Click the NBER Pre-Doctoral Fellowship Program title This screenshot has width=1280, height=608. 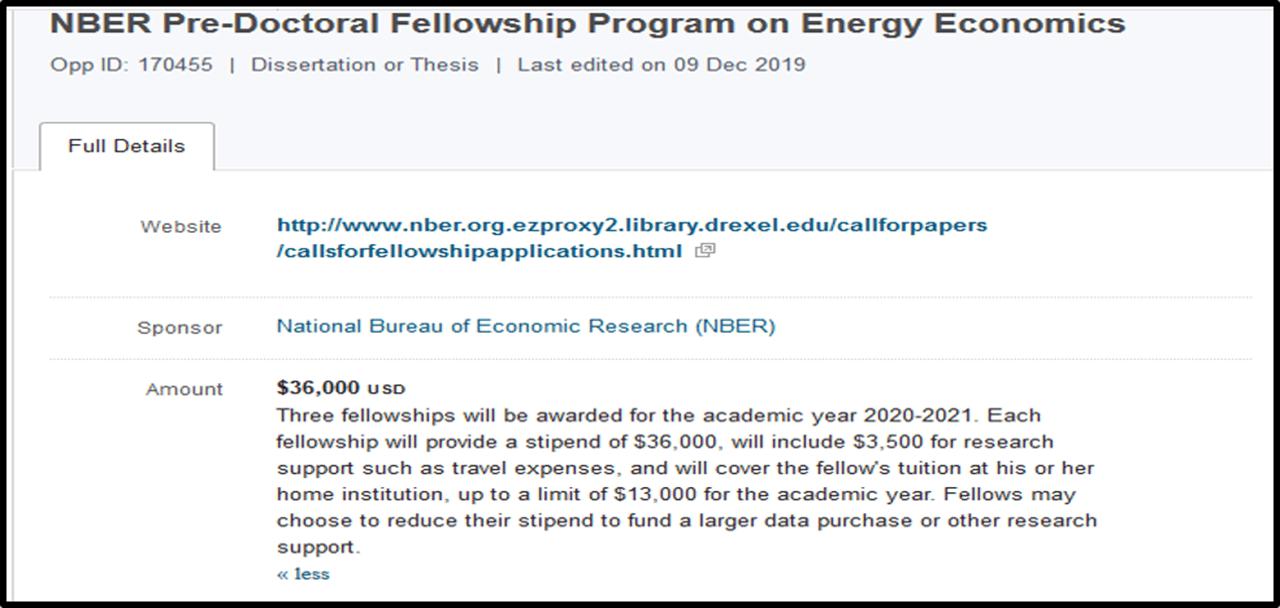click(587, 24)
